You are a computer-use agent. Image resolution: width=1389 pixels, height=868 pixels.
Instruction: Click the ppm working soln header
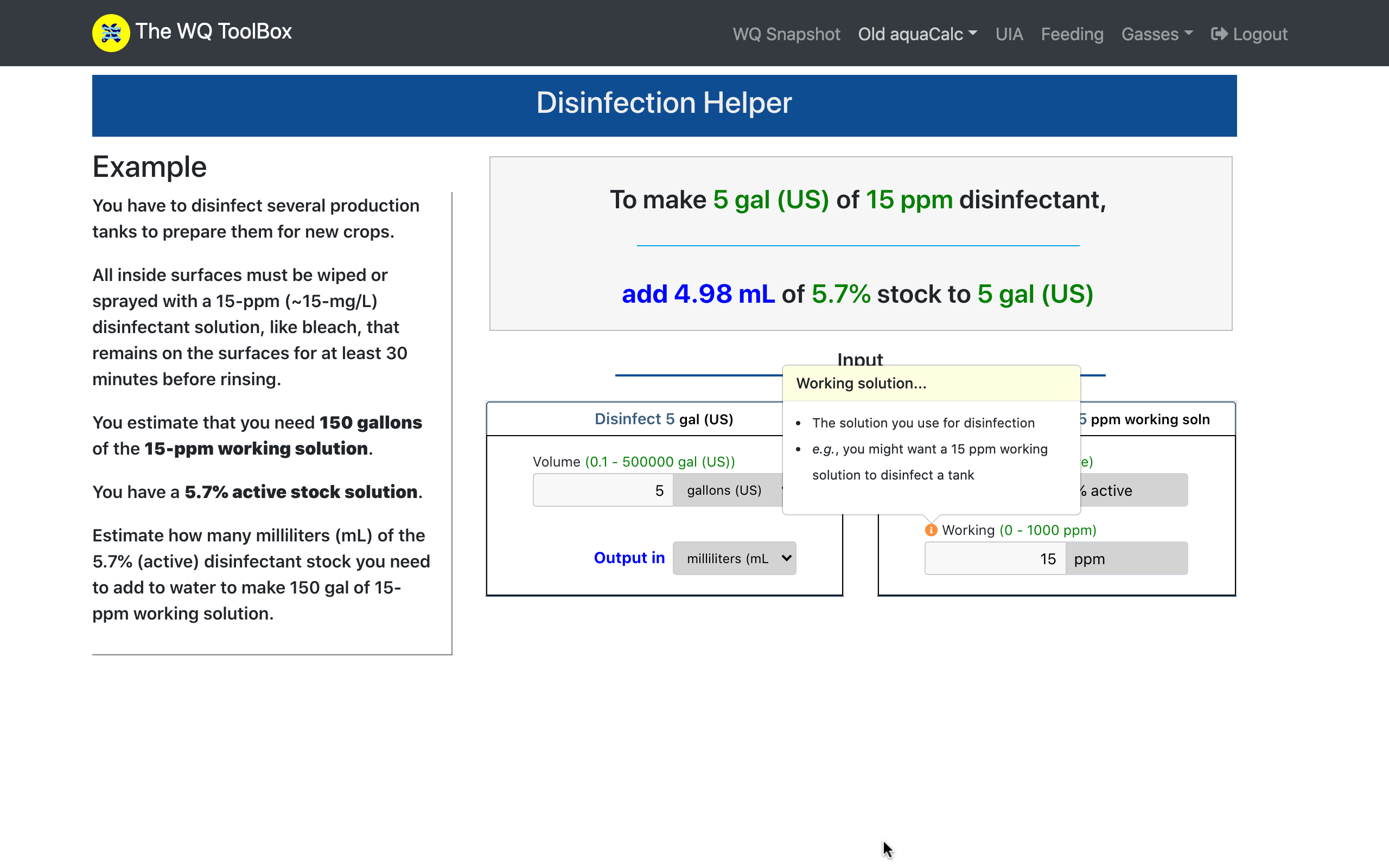pos(1149,419)
